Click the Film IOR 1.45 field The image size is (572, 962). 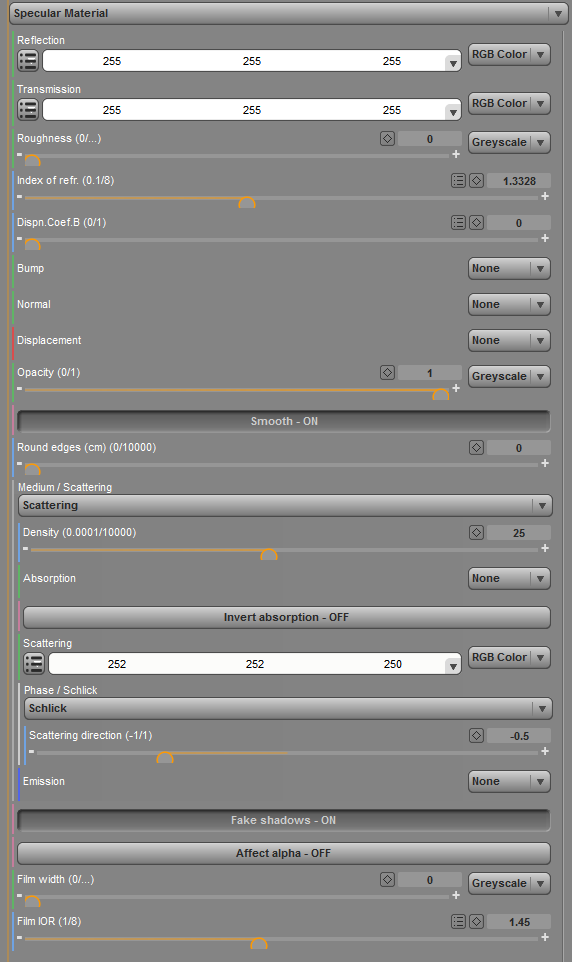point(519,922)
